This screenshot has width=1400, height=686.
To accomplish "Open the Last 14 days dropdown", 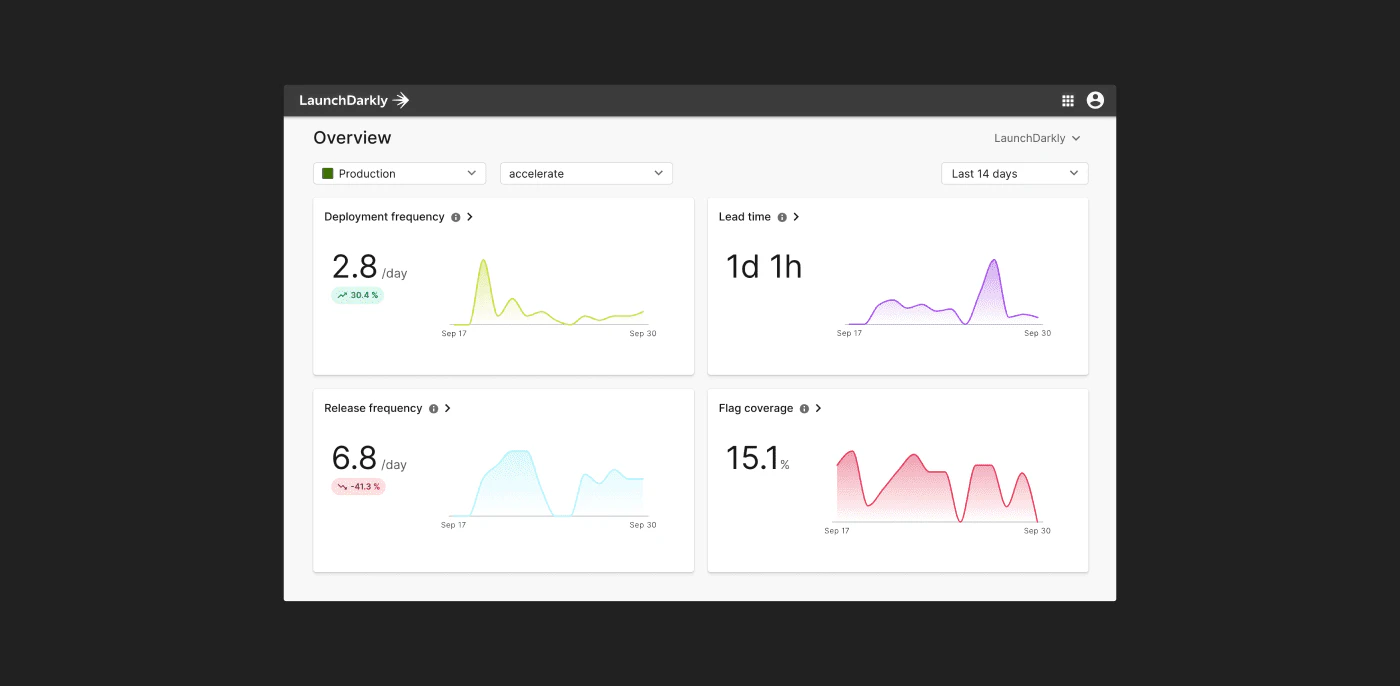I will (x=1014, y=173).
